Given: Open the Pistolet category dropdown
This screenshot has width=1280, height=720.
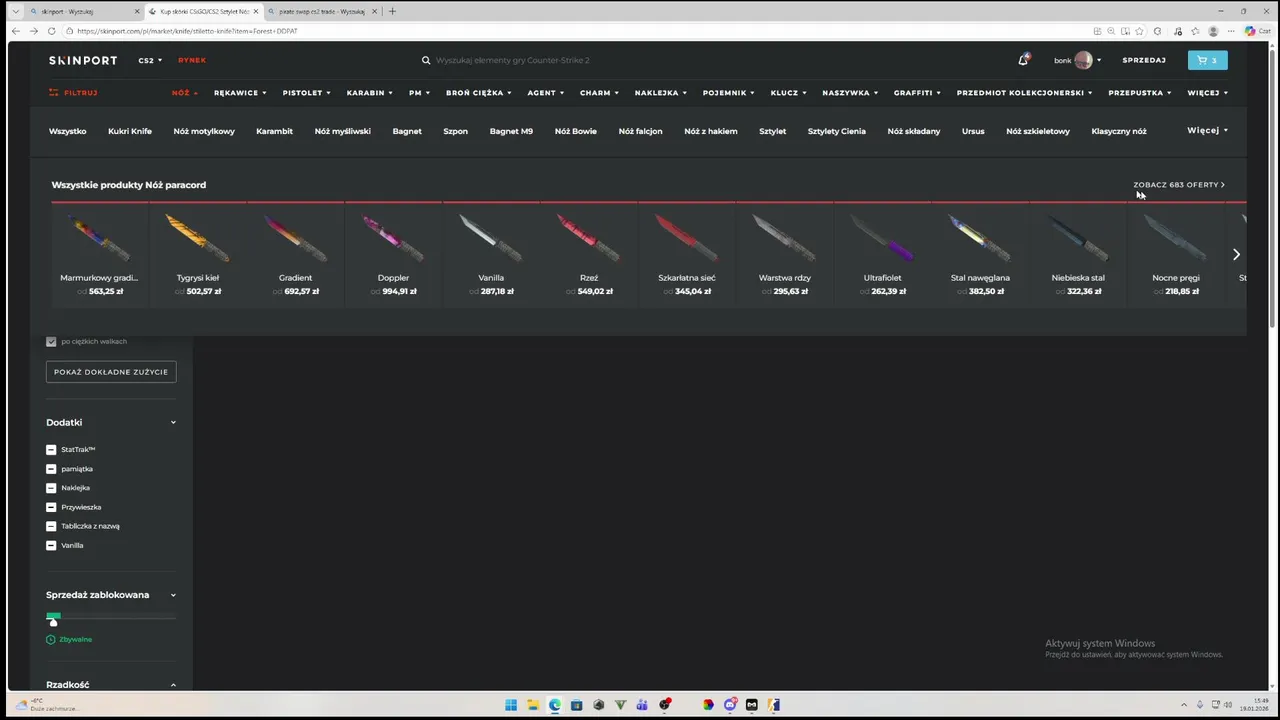Looking at the screenshot, I should (306, 92).
